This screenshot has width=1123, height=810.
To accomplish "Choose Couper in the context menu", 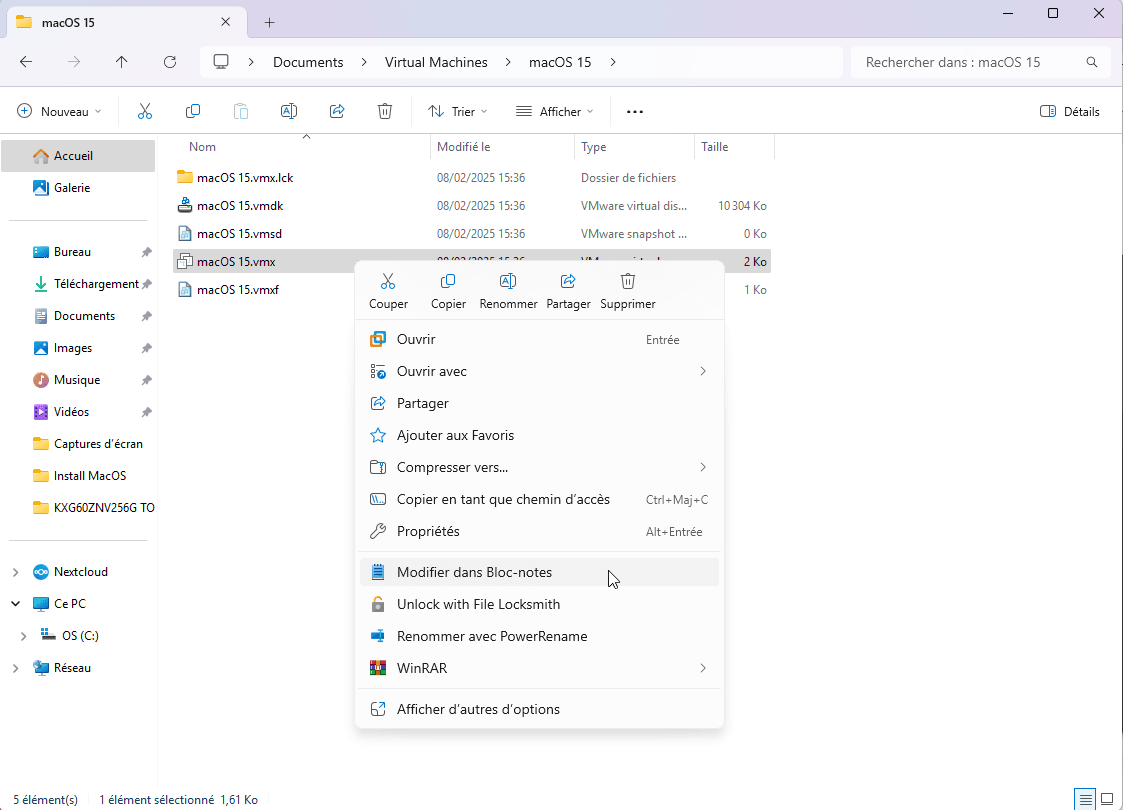I will click(x=388, y=291).
